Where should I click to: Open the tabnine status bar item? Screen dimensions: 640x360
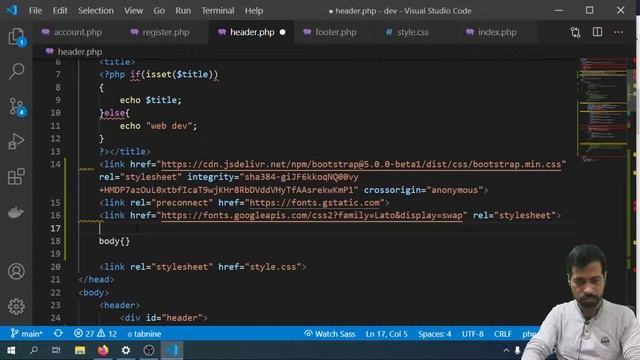(144, 333)
